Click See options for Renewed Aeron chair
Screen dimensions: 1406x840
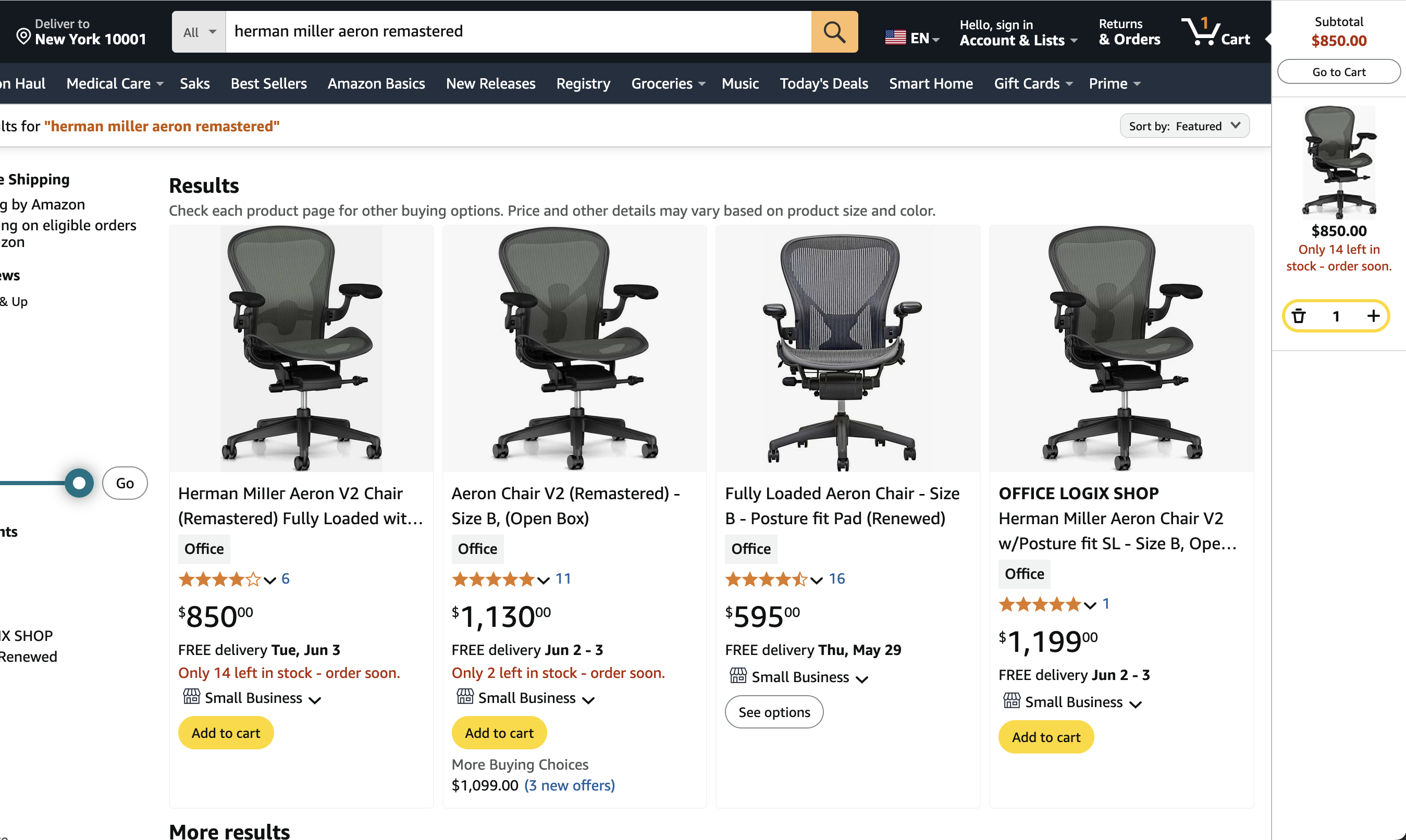(x=774, y=712)
